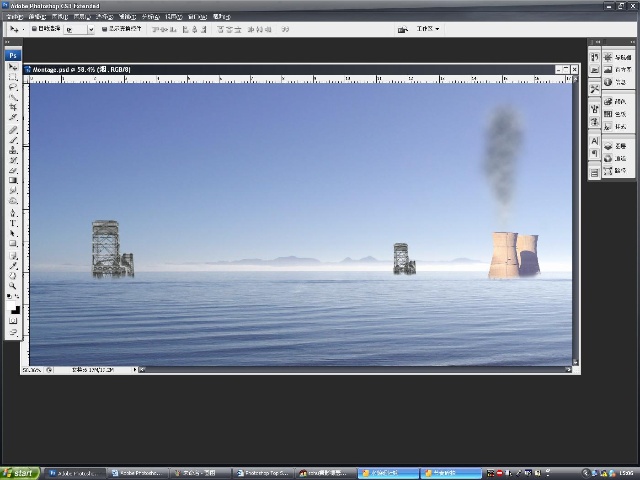The height and width of the screenshot is (480, 640).
Task: Select the Dodge tool
Action: (x=13, y=201)
